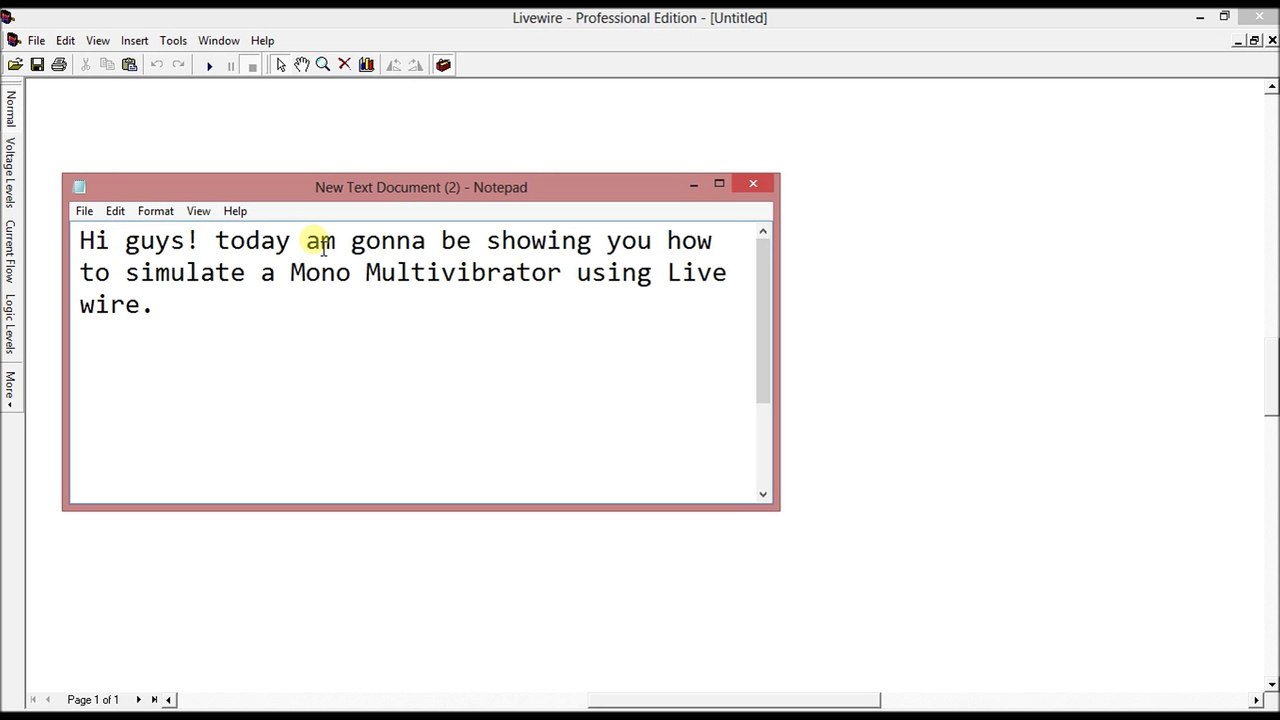The image size is (1280, 720).
Task: Pause the simulation from the toolbar
Action: (231, 66)
